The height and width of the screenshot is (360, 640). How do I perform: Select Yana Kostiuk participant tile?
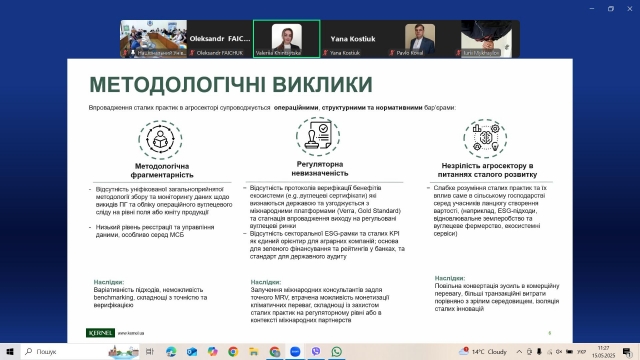pos(353,39)
